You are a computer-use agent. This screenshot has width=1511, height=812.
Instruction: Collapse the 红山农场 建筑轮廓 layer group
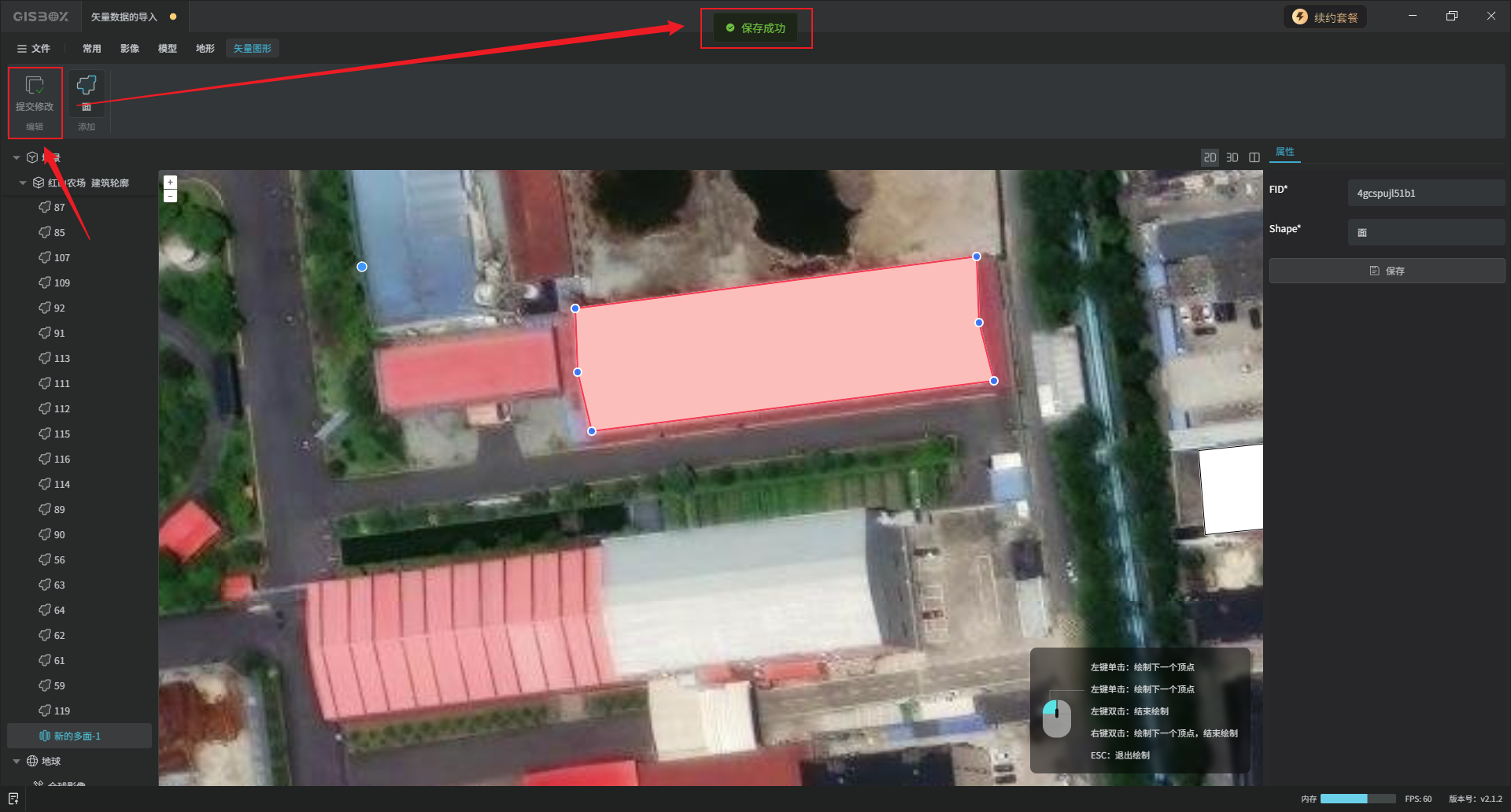coord(23,183)
